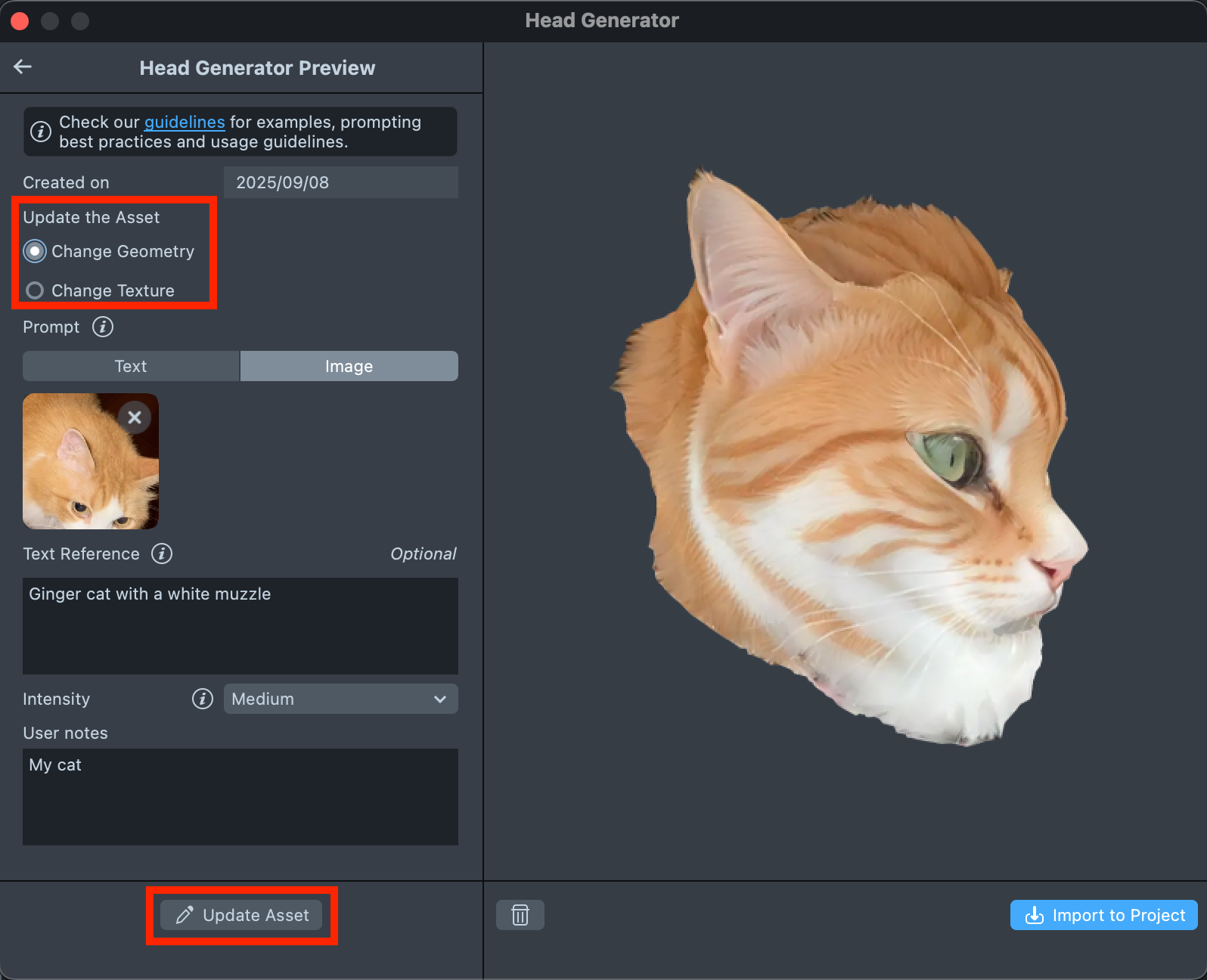Click the Created on date field

(x=340, y=182)
